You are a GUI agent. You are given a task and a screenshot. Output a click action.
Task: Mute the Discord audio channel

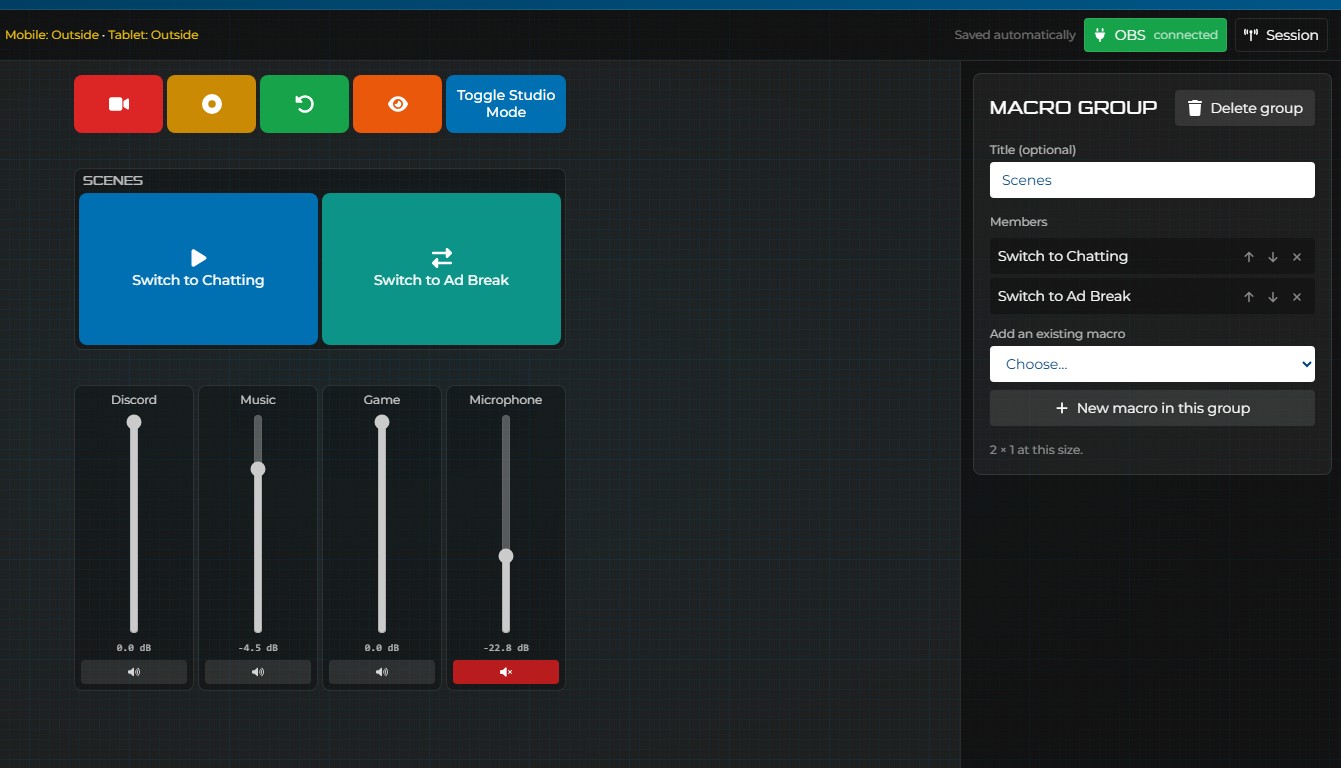134,672
